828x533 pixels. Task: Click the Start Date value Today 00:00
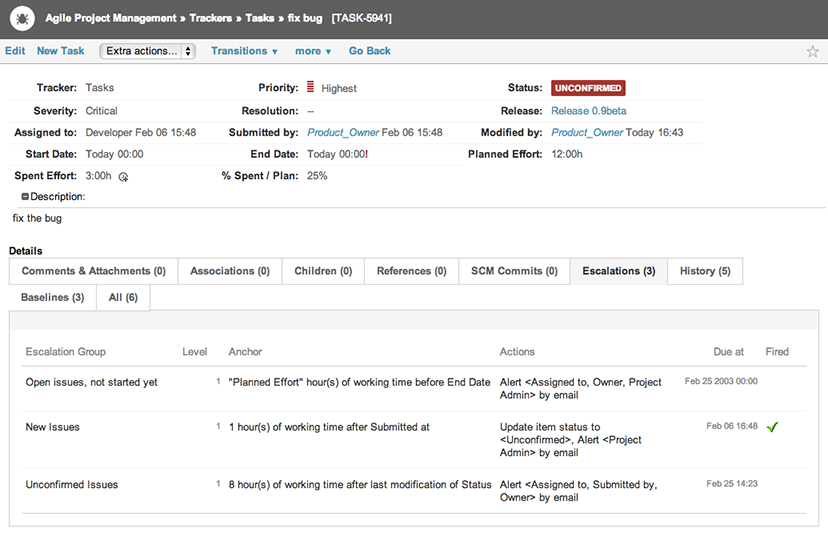point(114,154)
